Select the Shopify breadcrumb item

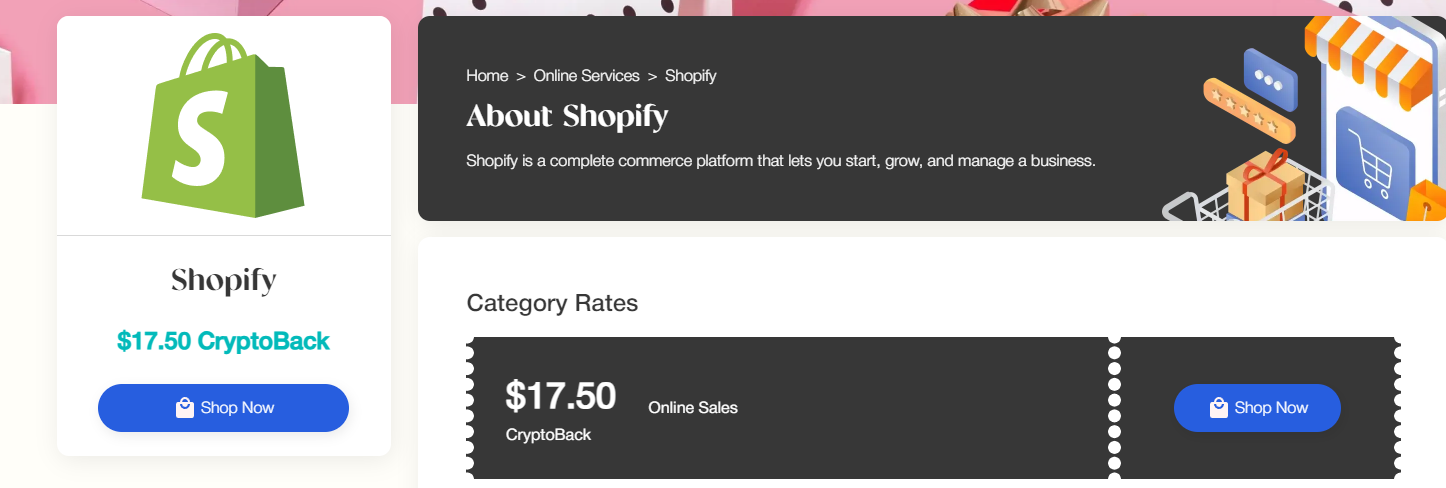[x=690, y=76]
